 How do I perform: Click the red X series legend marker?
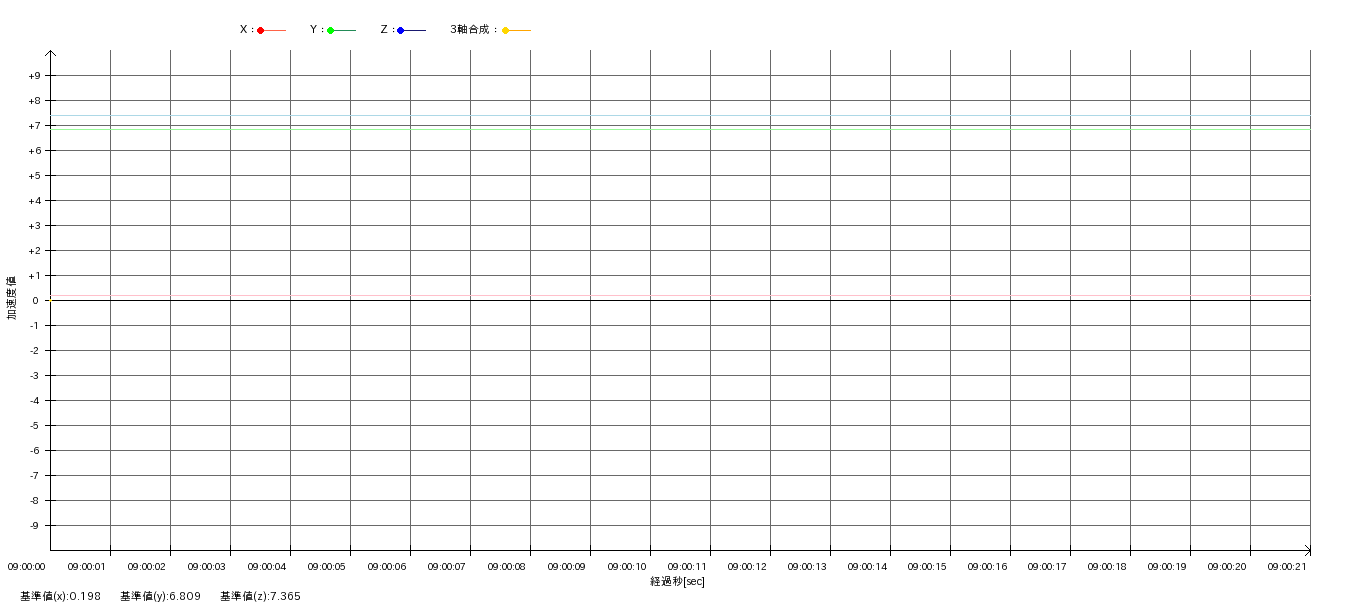click(261, 30)
